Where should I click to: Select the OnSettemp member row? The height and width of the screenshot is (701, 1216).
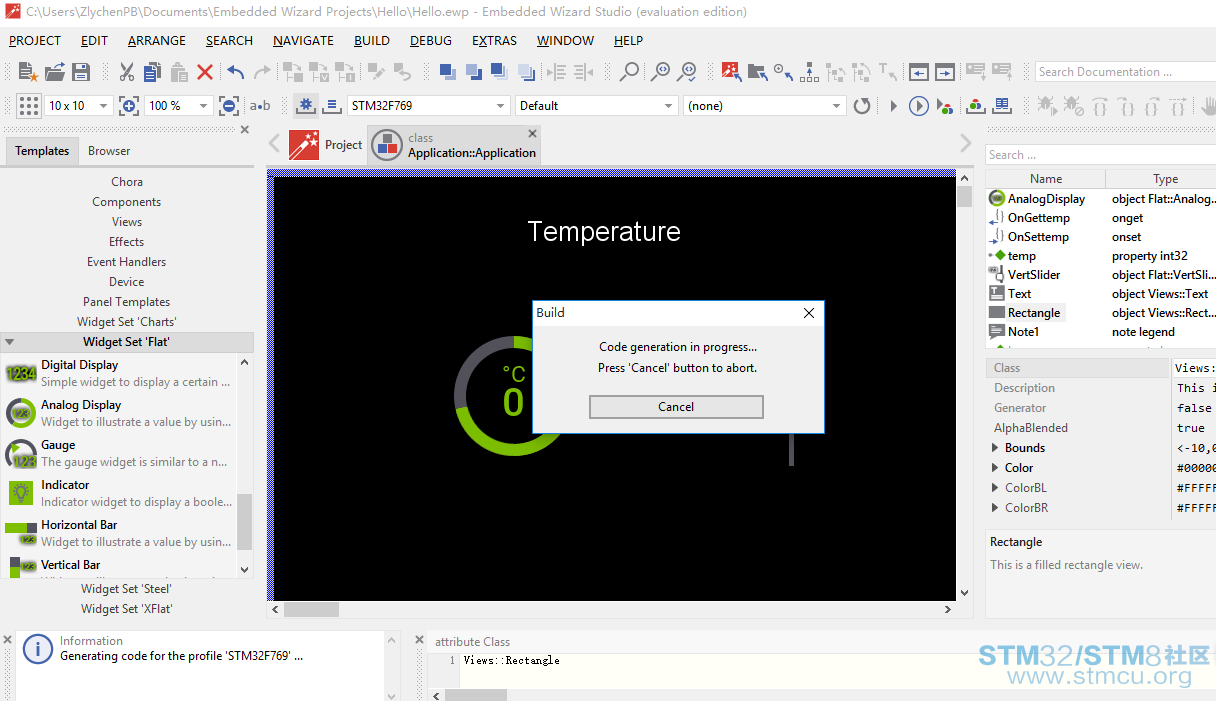pos(1101,237)
